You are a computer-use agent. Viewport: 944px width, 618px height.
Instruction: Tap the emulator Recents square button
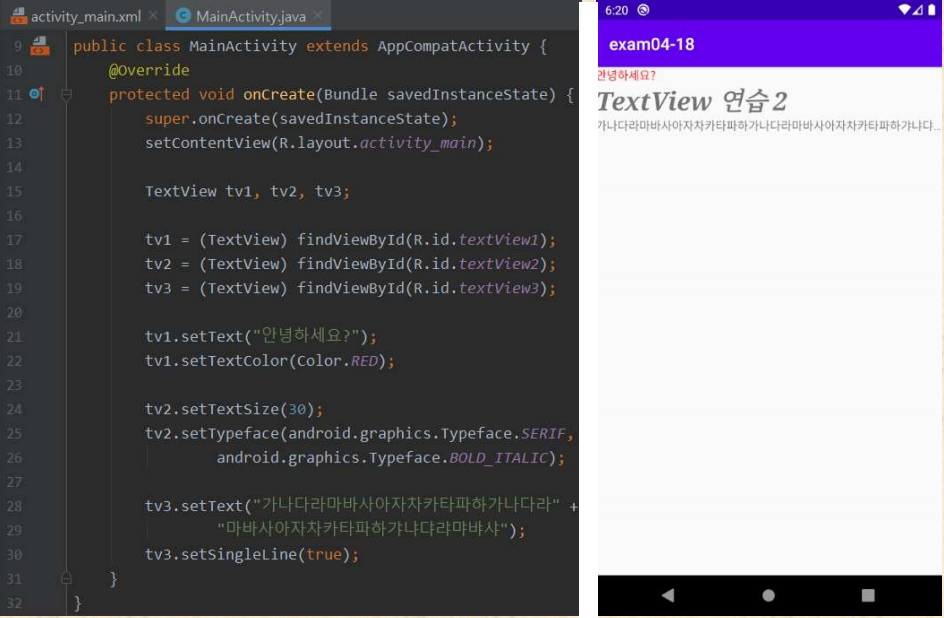point(868,595)
